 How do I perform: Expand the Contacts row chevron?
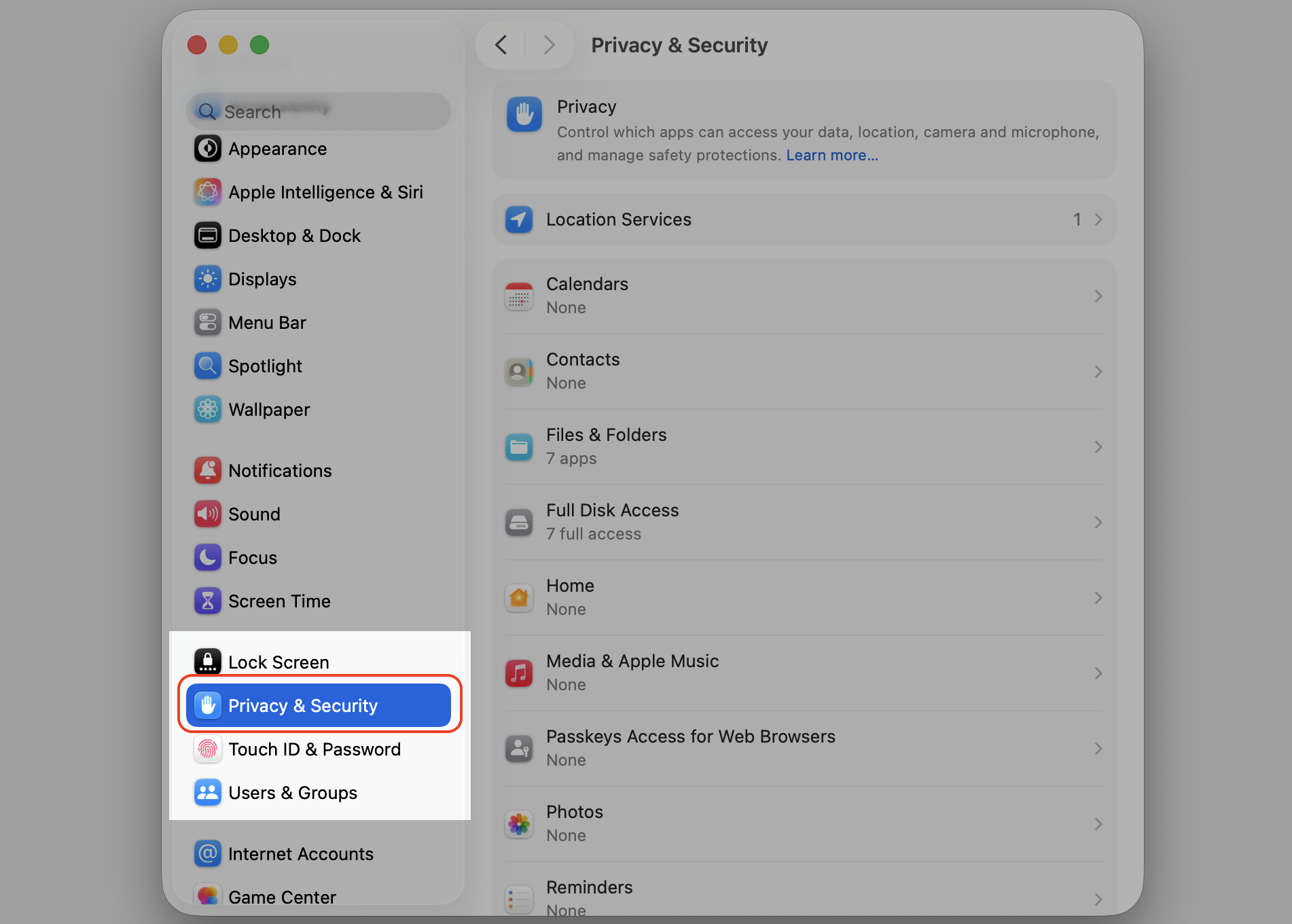(x=1098, y=372)
